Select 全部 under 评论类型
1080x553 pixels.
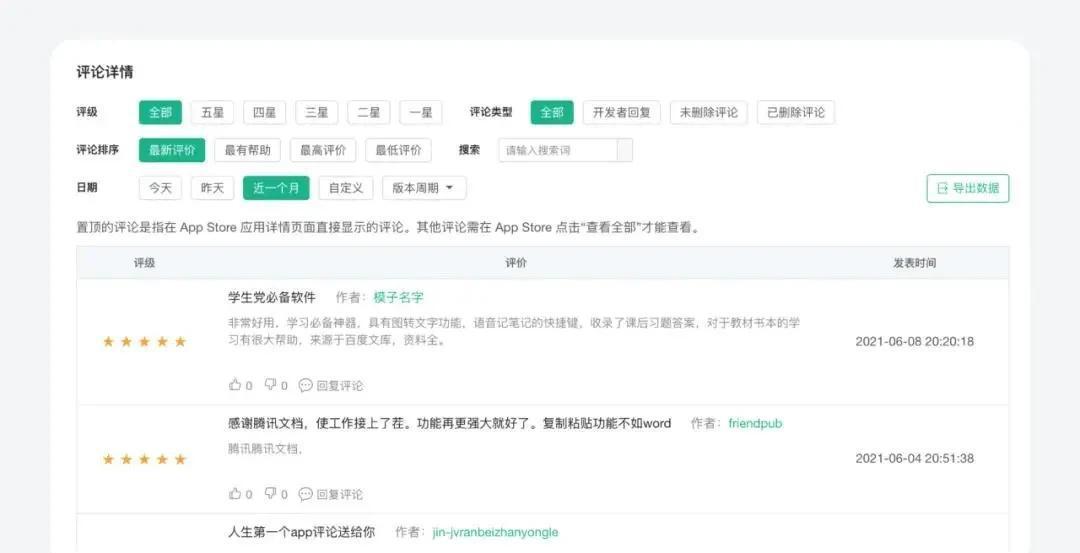(x=552, y=112)
